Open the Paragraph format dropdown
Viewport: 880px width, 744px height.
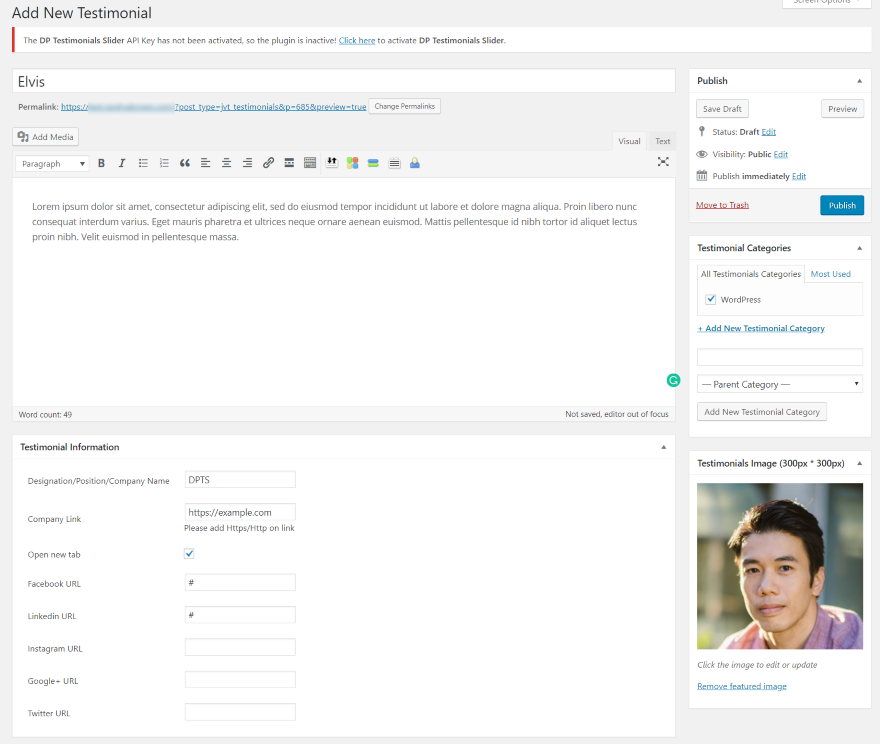click(52, 163)
